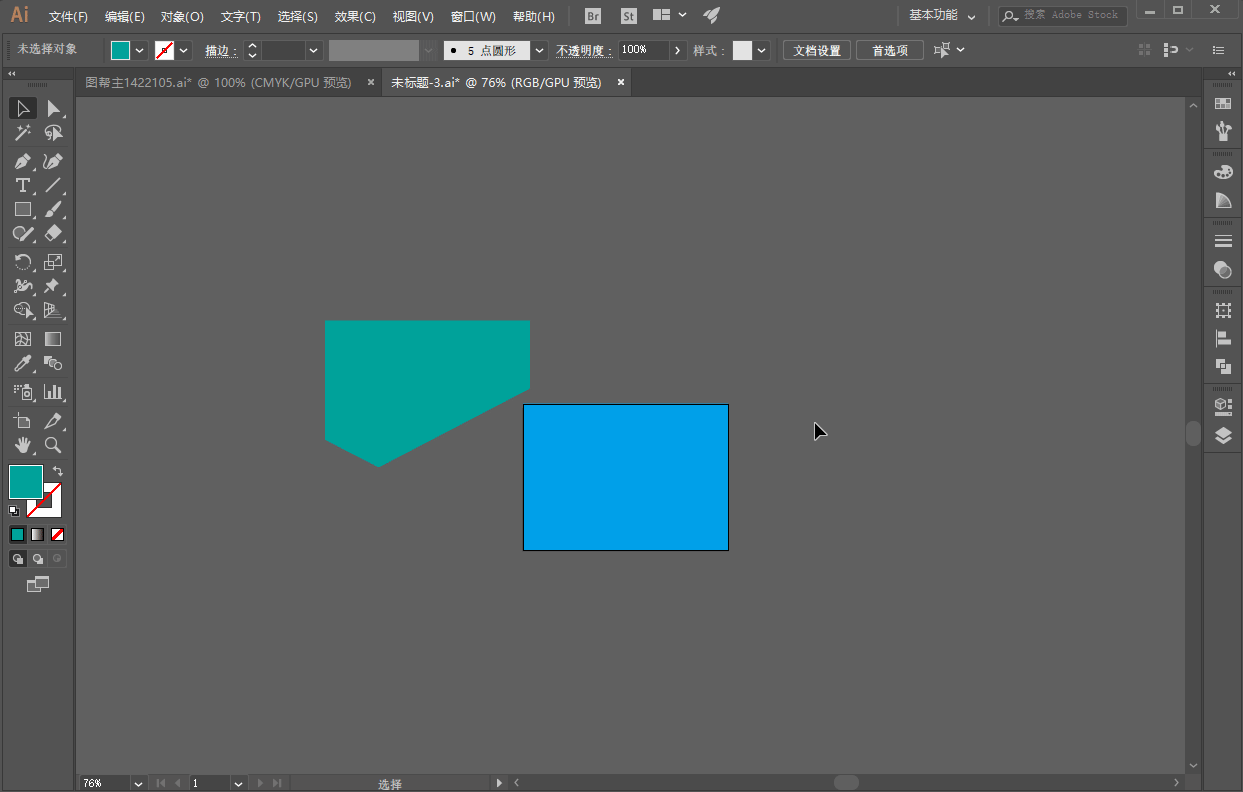Select the Selection tool arrow
Image resolution: width=1243 pixels, height=792 pixels.
click(23, 108)
